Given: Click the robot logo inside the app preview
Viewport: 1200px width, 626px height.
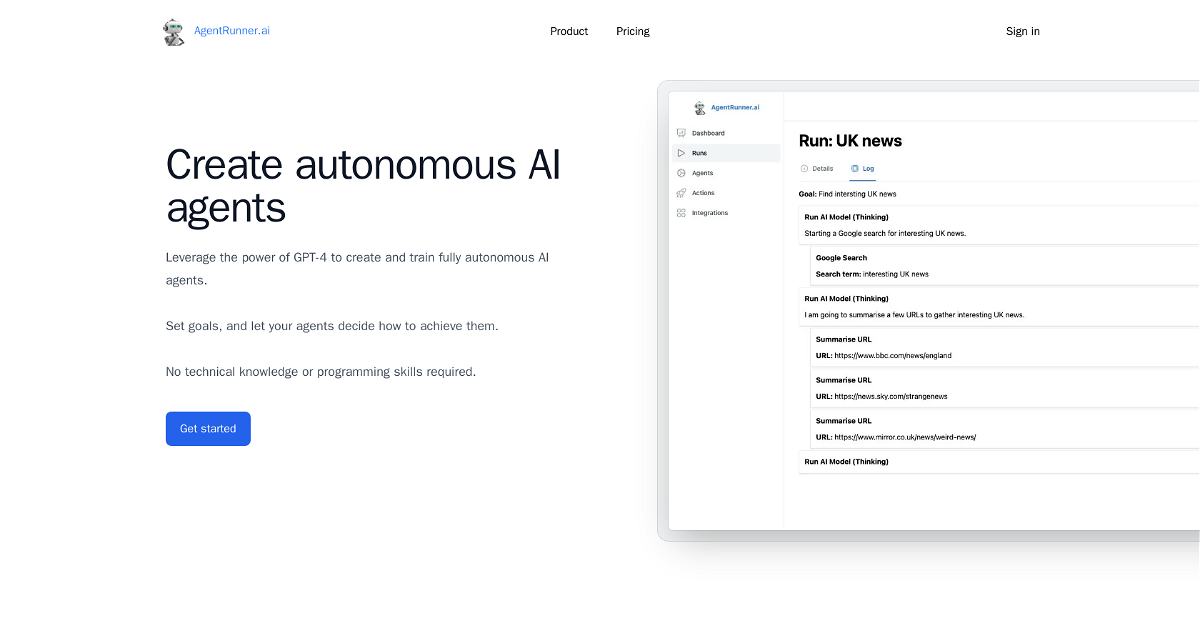Looking at the screenshot, I should [700, 108].
